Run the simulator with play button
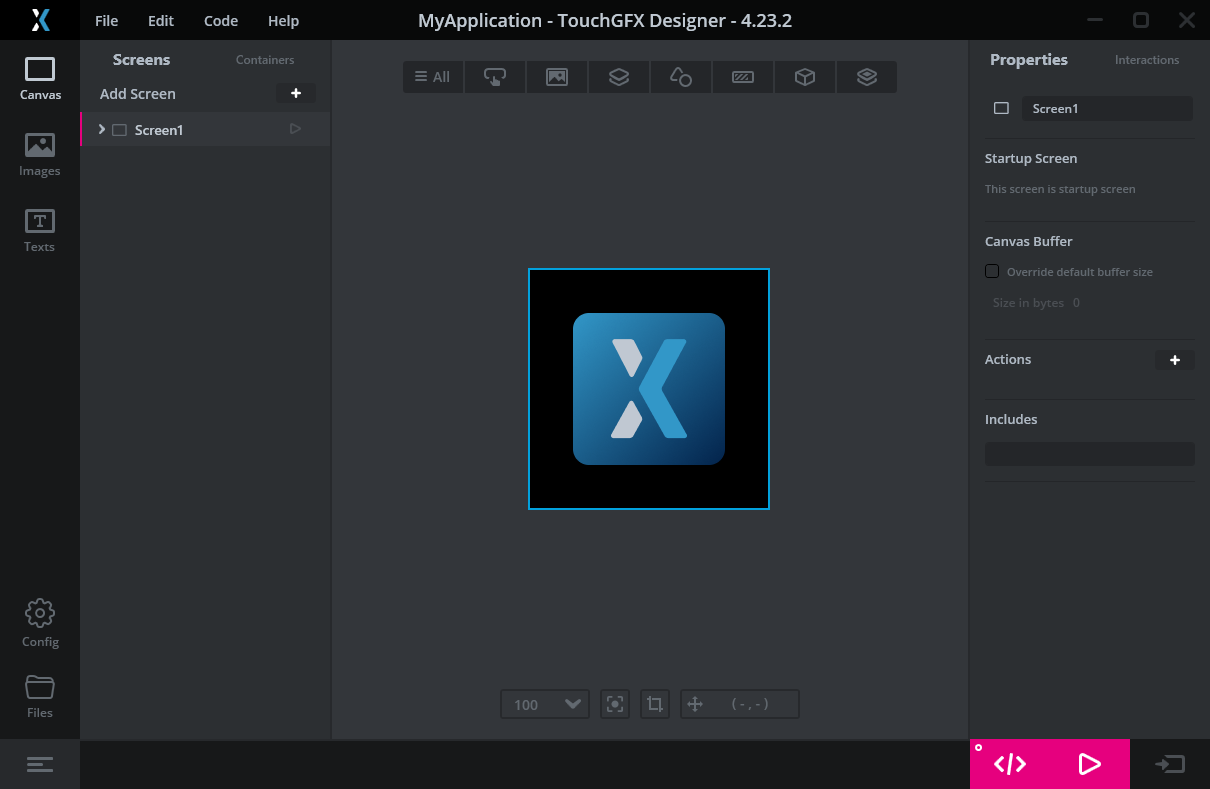 pos(1090,764)
